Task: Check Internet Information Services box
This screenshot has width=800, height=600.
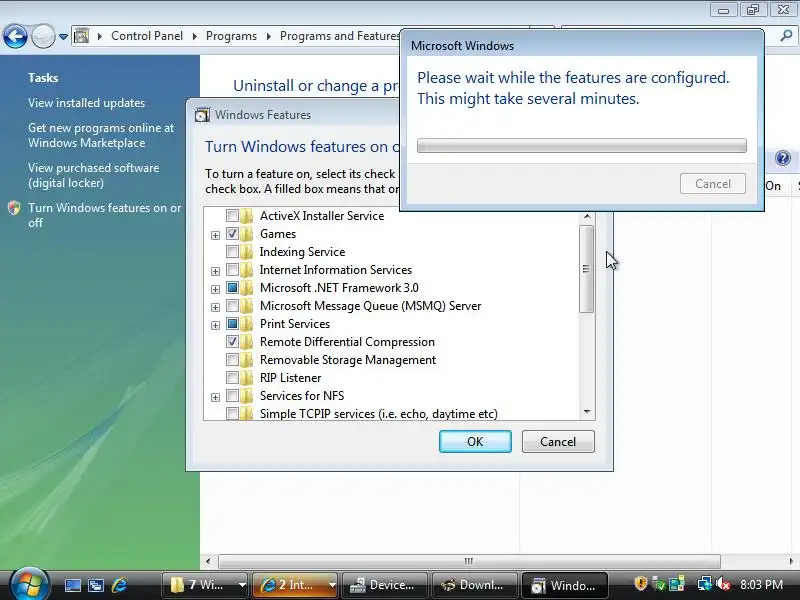Action: 232,269
